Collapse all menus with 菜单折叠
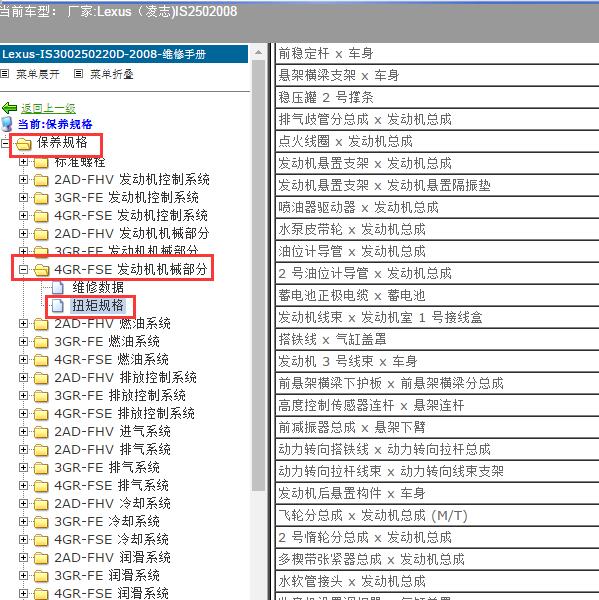 (x=111, y=74)
